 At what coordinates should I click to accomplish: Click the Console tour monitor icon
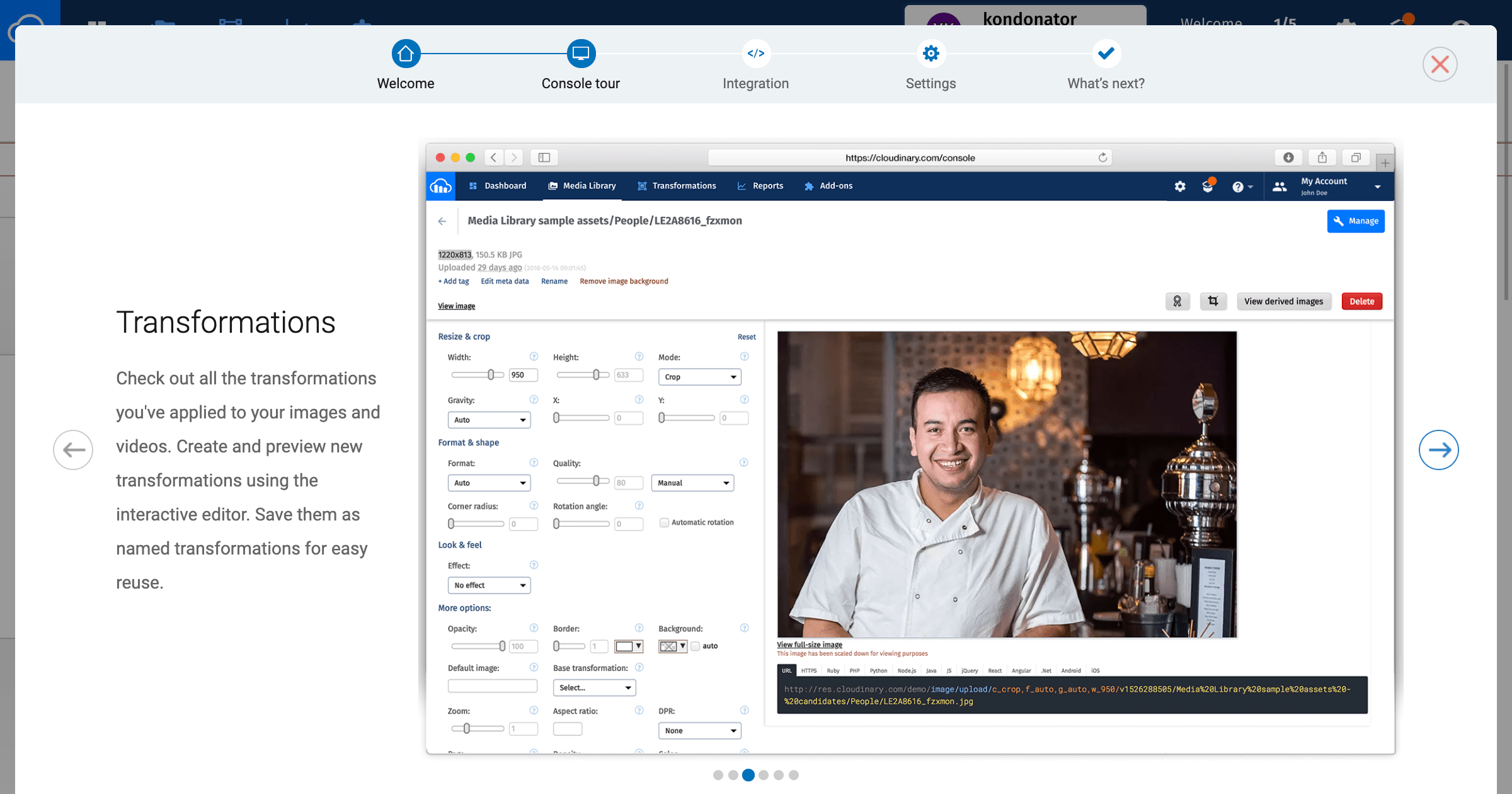[x=580, y=54]
